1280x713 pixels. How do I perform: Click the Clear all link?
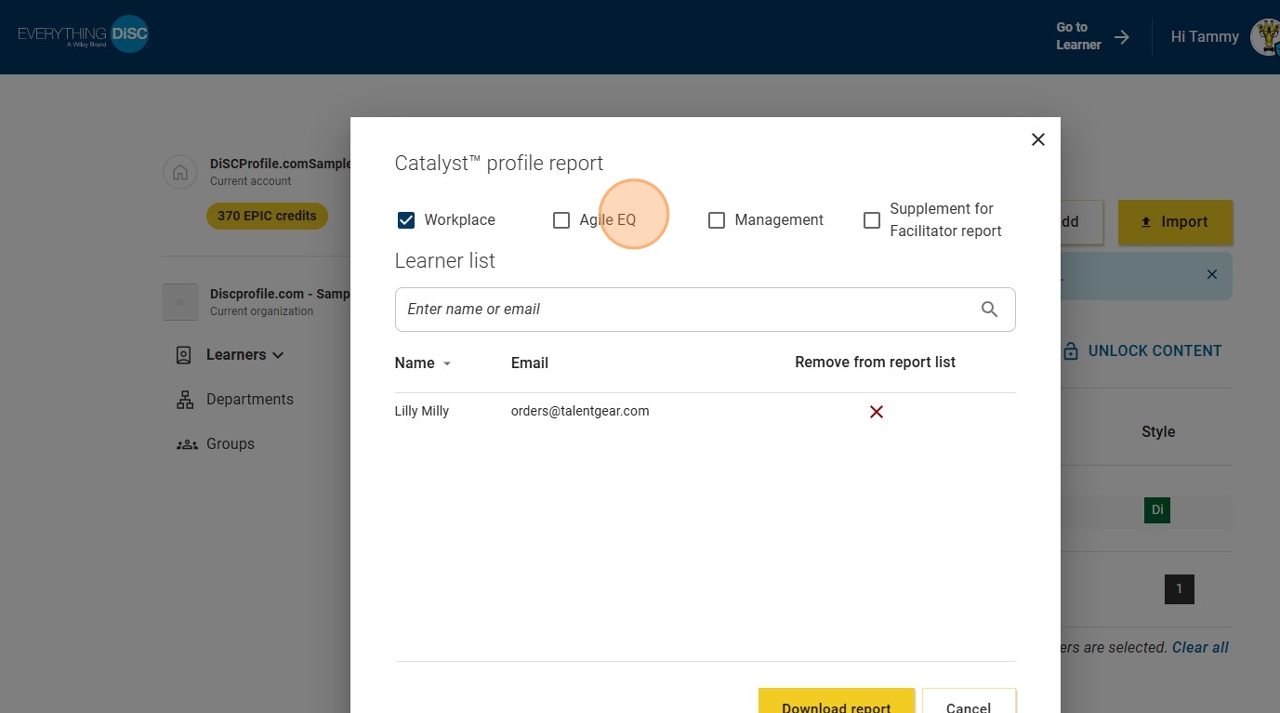click(x=1200, y=648)
